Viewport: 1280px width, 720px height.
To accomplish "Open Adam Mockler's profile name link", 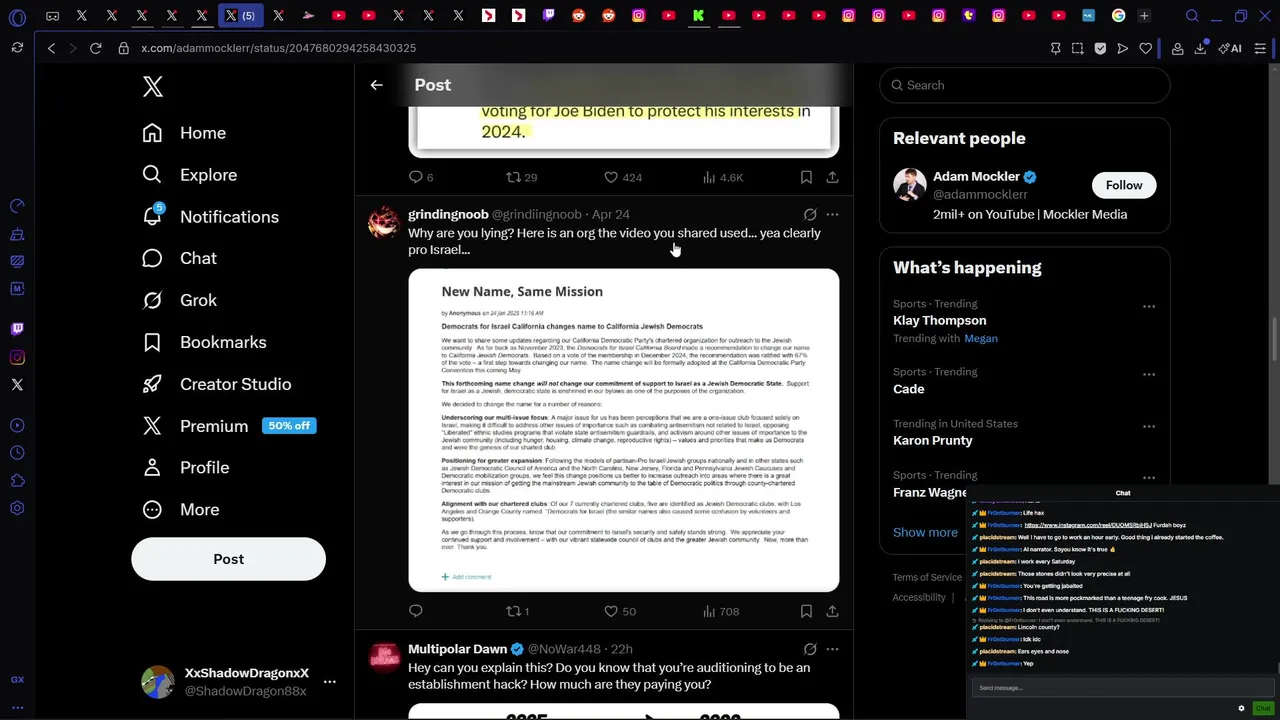I will click(976, 176).
